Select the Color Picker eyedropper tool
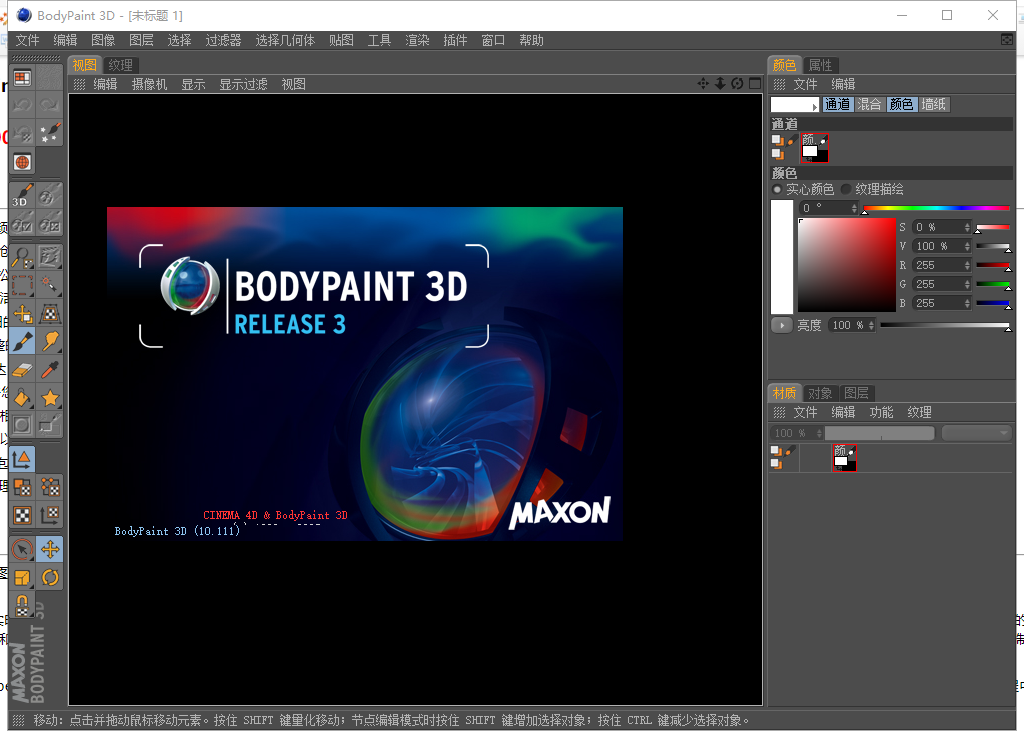Viewport: 1024px width, 738px height. tap(51, 369)
